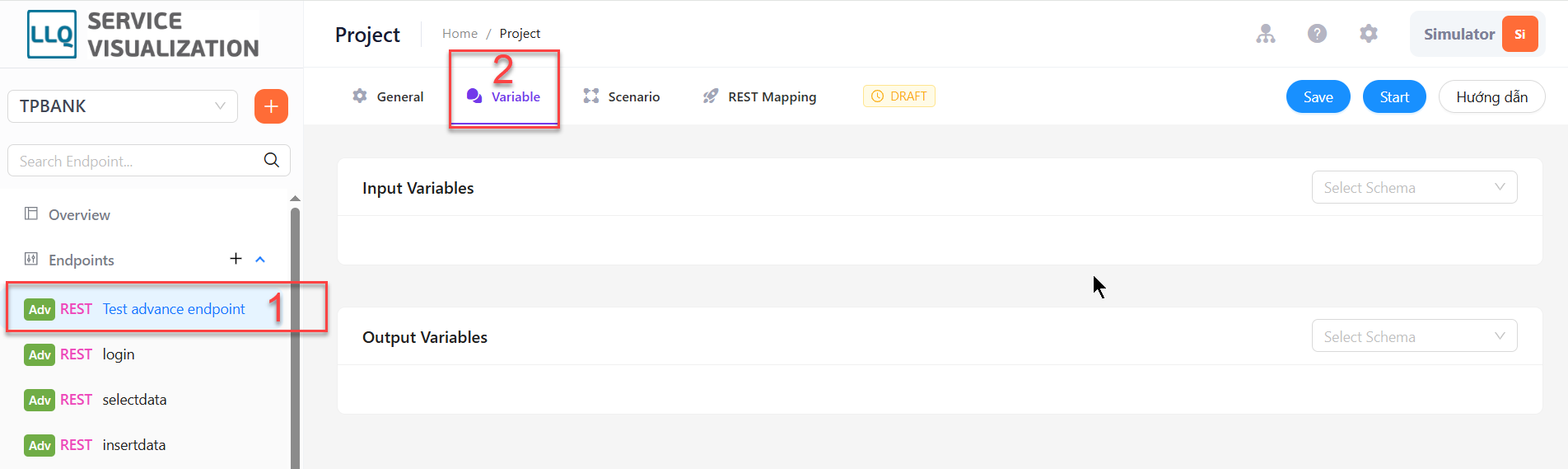
Task: Click the Overview panel icon
Action: [31, 213]
